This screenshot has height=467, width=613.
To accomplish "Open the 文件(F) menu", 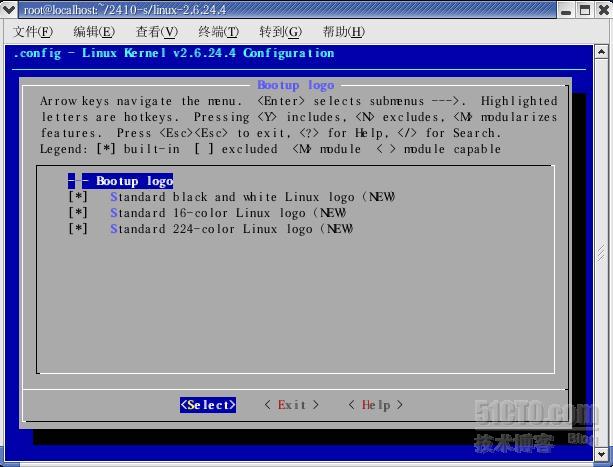I will click(33, 32).
